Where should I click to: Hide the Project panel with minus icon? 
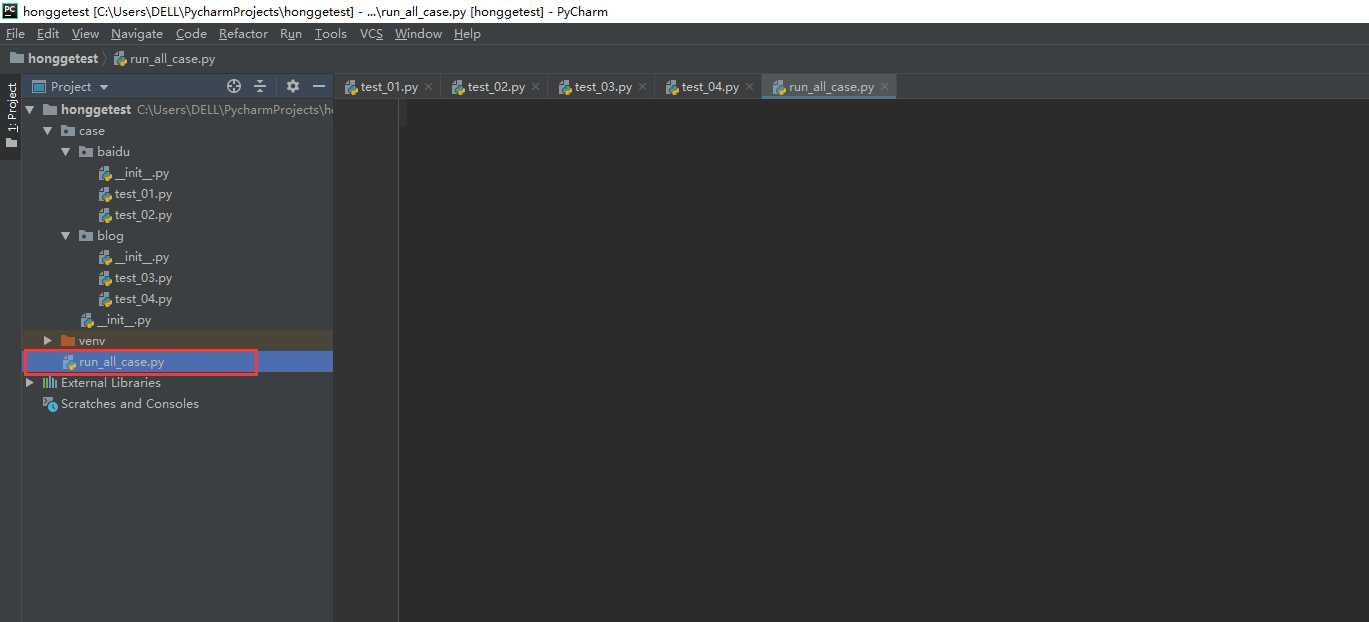(x=319, y=86)
